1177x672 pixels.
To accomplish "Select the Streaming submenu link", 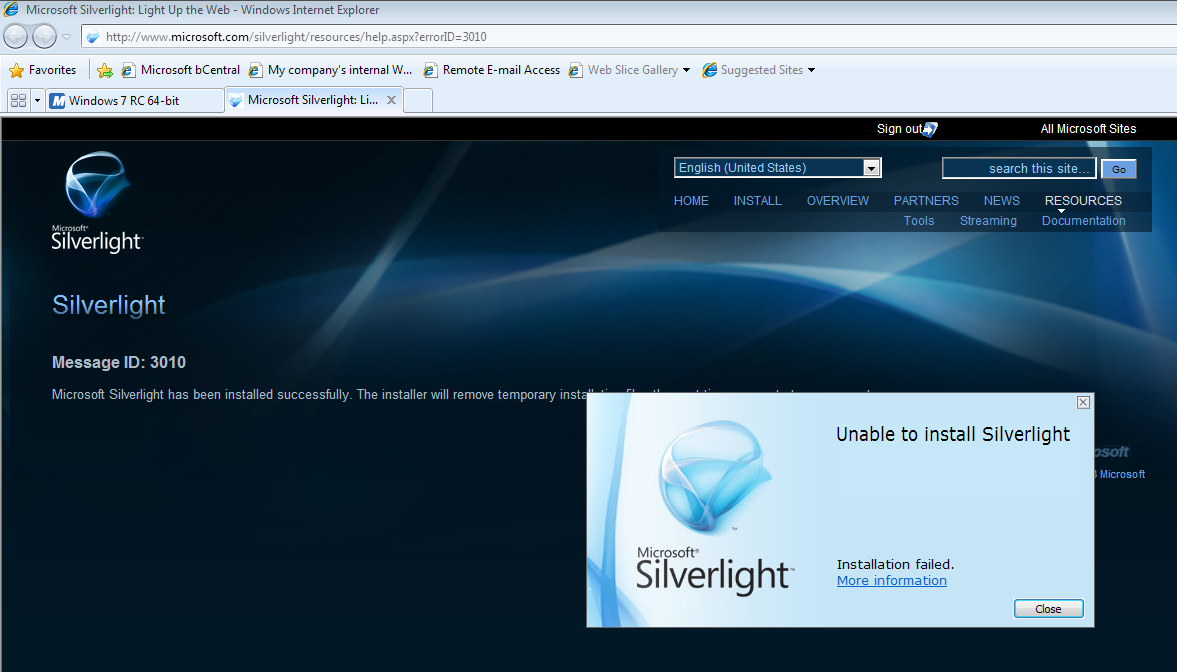I will [x=988, y=221].
